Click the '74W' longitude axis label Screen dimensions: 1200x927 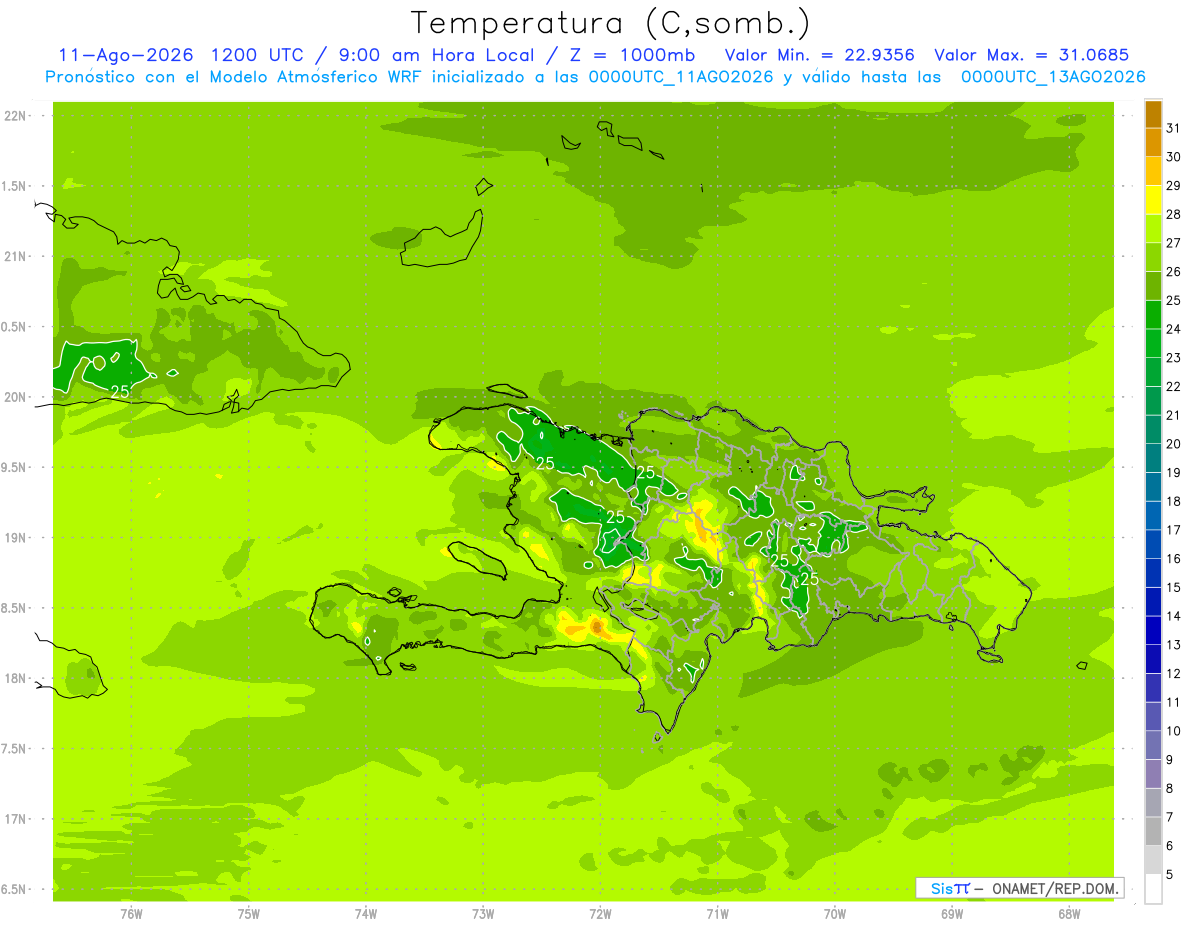365,913
